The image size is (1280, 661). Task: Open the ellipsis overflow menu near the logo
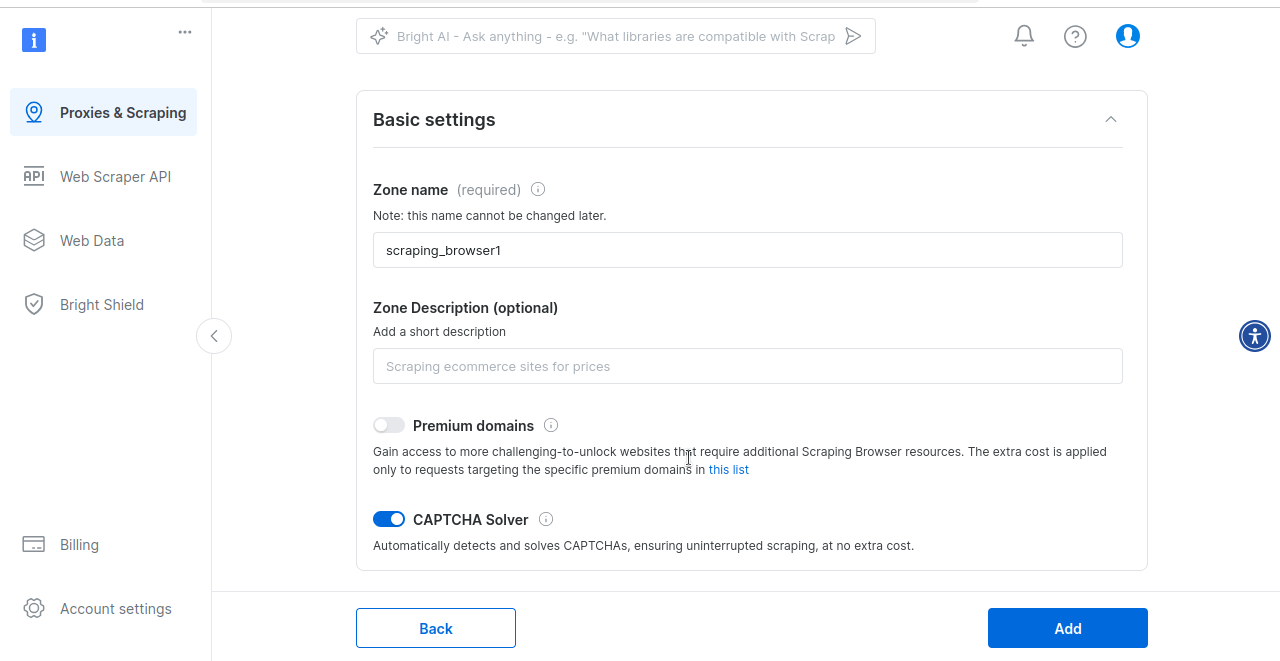(x=184, y=31)
